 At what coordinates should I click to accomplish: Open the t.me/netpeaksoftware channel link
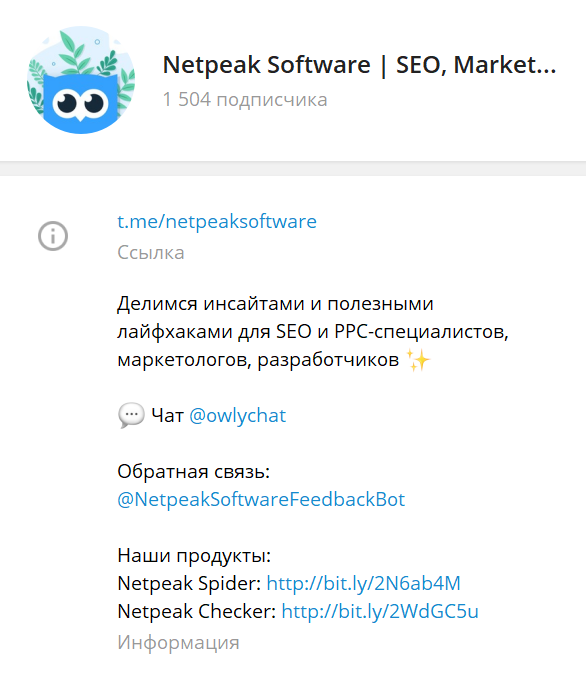coord(217,221)
